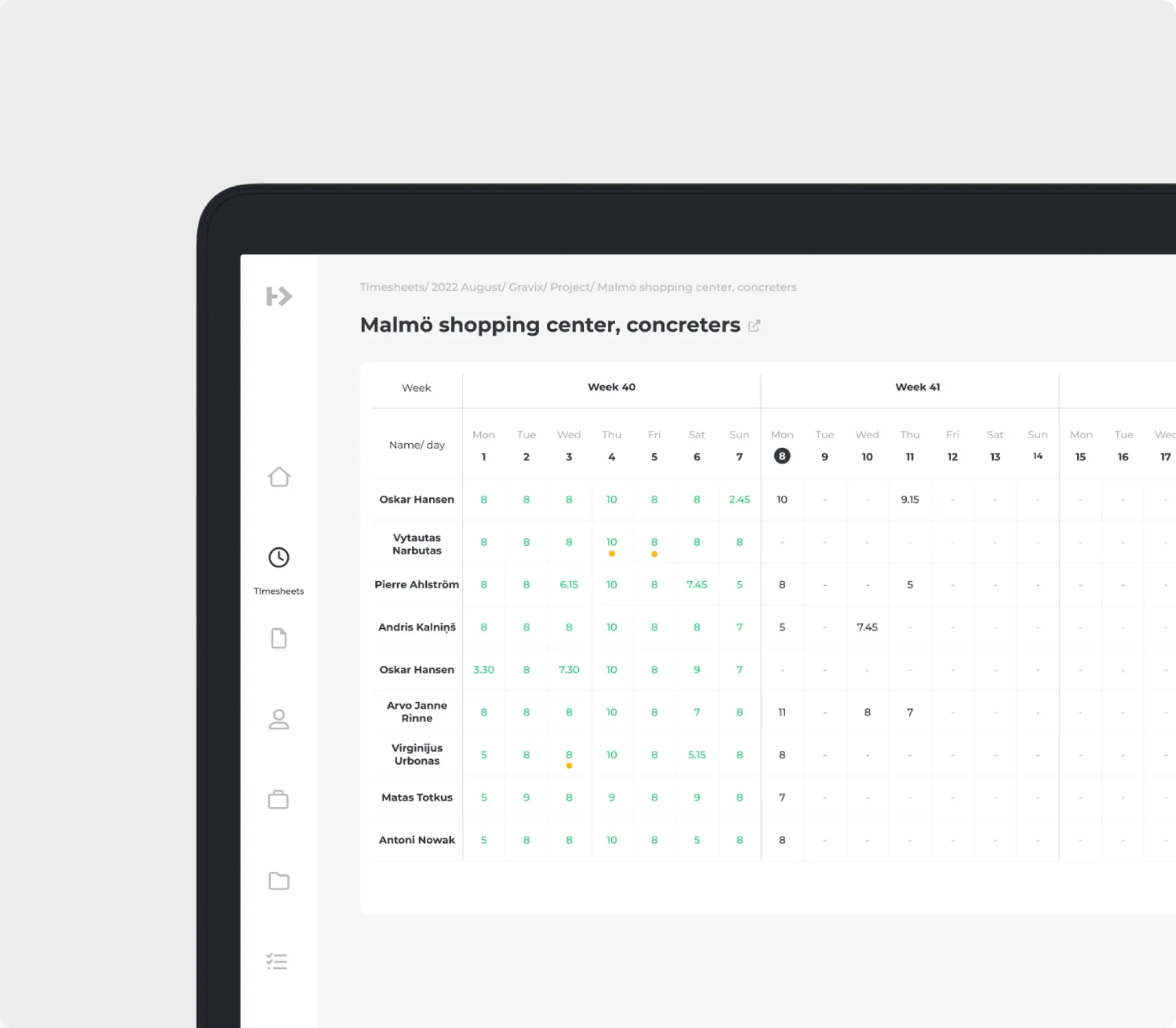Viewport: 1176px width, 1028px height.
Task: Click first Oskar Hansen row with 2.45
Action: 417,500
